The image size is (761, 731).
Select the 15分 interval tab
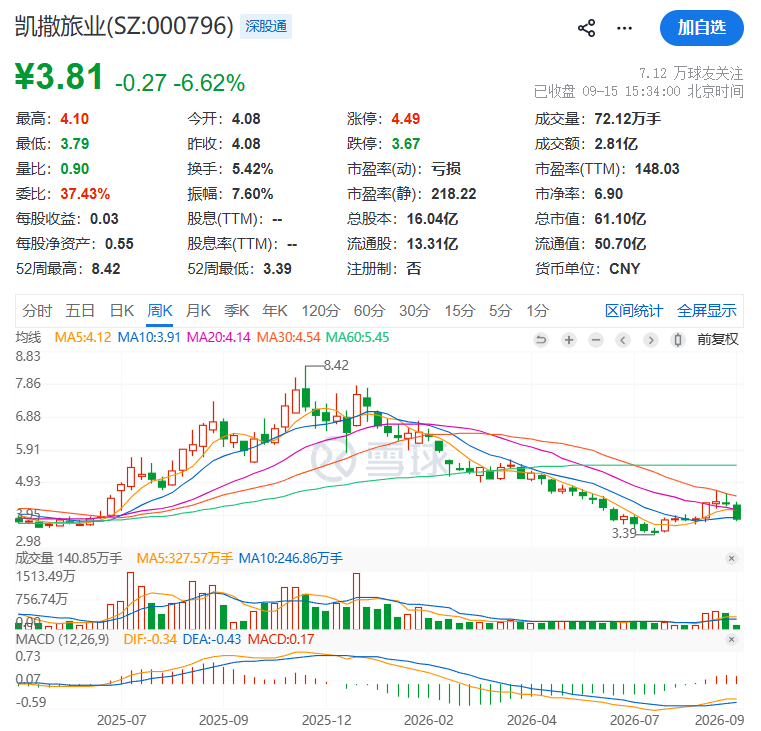459,311
